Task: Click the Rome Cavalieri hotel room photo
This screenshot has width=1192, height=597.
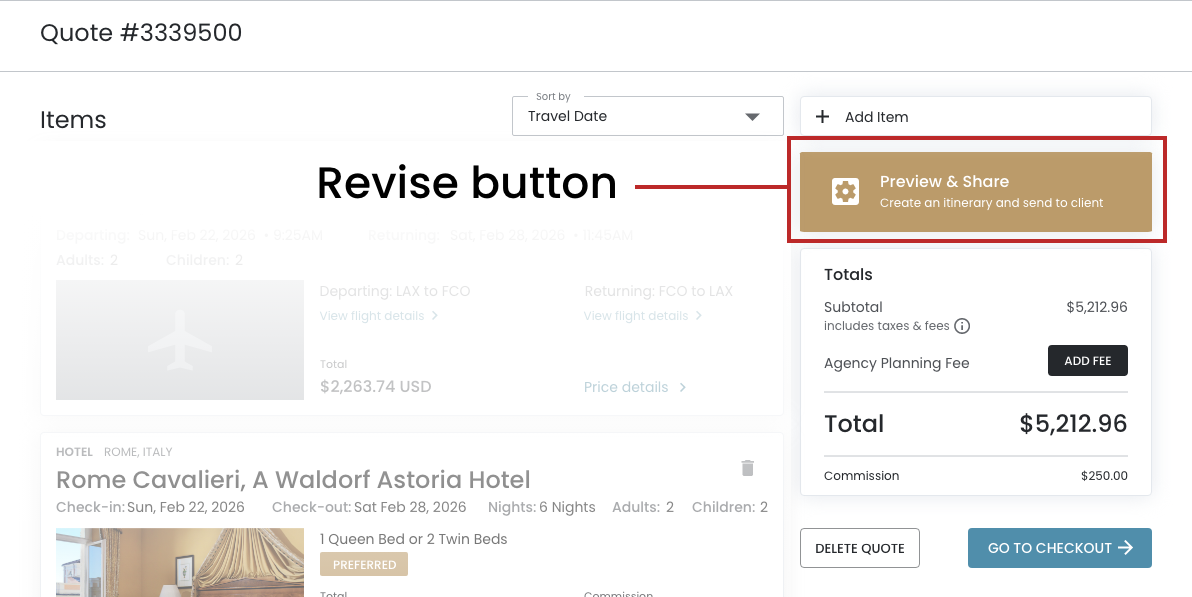Action: 180,562
